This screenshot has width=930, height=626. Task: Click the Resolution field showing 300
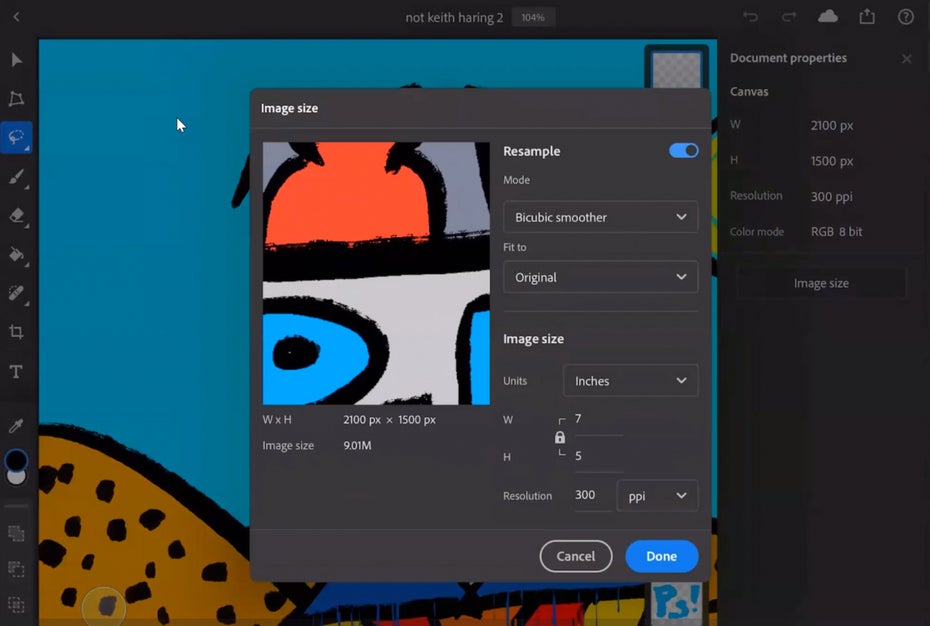pyautogui.click(x=592, y=495)
